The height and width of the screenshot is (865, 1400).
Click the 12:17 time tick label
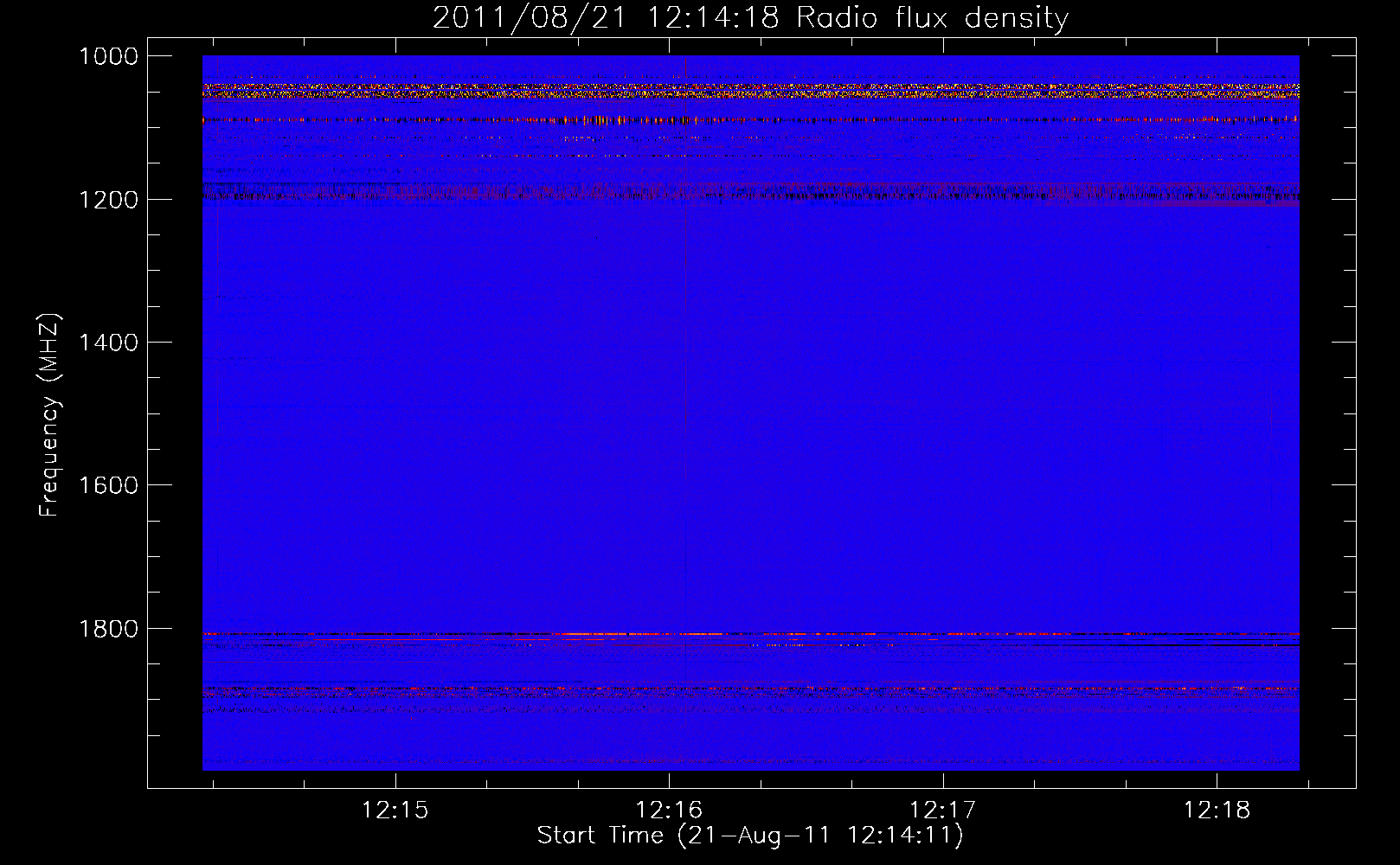[942, 811]
